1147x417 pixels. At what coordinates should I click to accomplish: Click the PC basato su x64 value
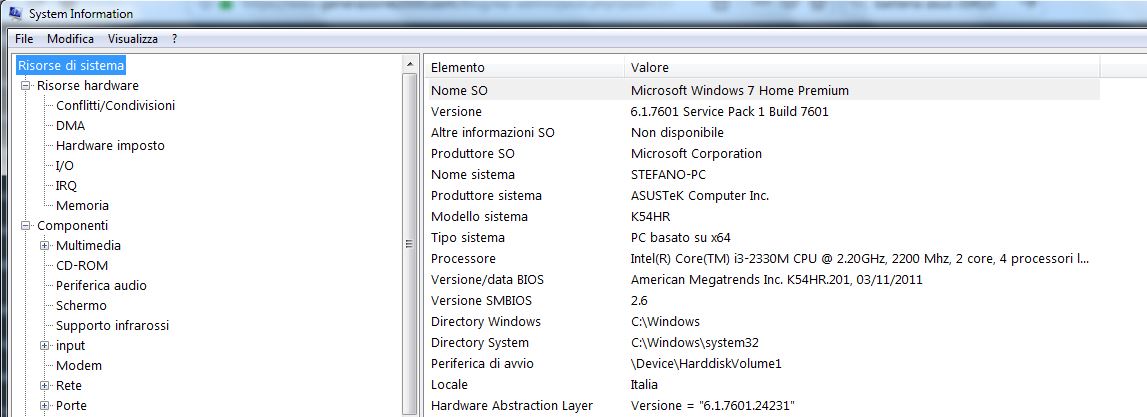coord(680,238)
